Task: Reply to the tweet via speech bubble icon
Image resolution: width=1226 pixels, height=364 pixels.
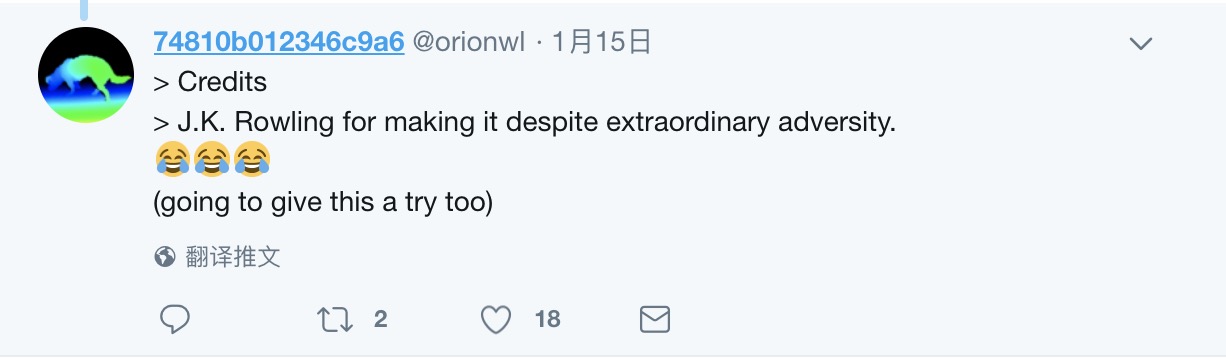Action: click(x=175, y=320)
